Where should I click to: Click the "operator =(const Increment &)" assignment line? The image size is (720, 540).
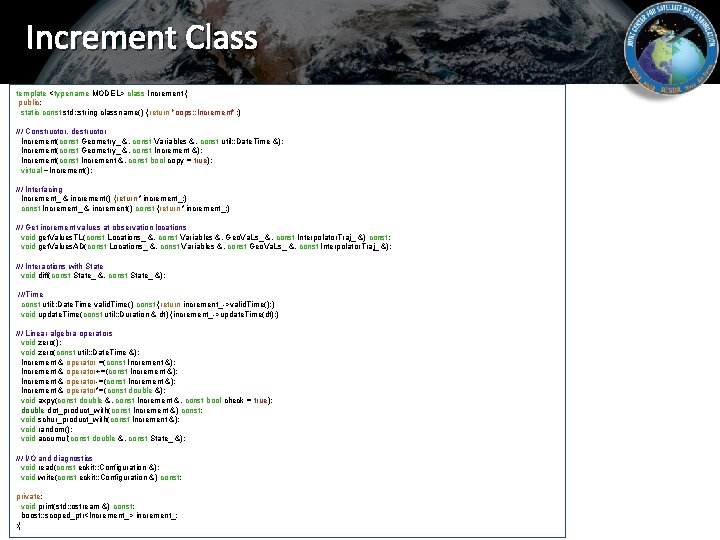point(98,362)
